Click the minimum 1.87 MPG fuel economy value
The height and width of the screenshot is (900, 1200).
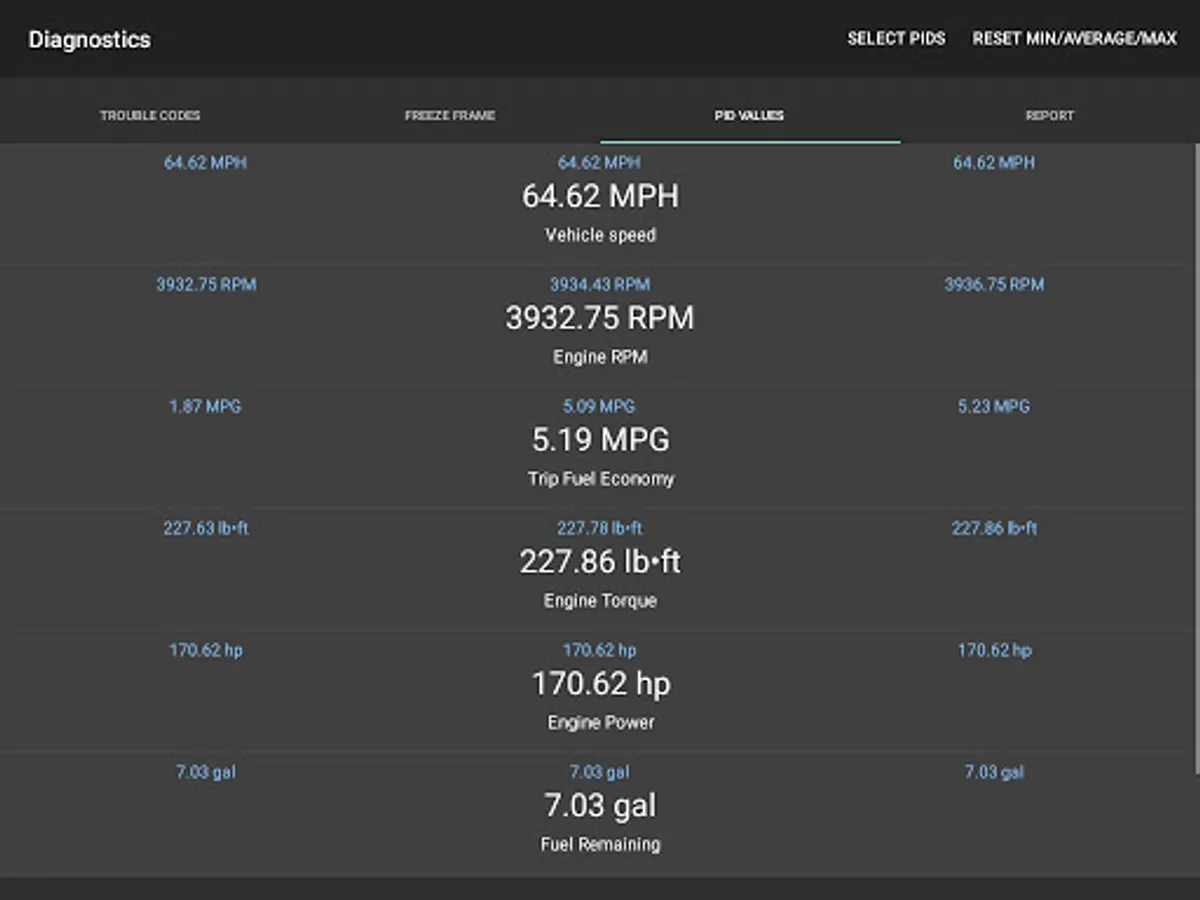[205, 407]
